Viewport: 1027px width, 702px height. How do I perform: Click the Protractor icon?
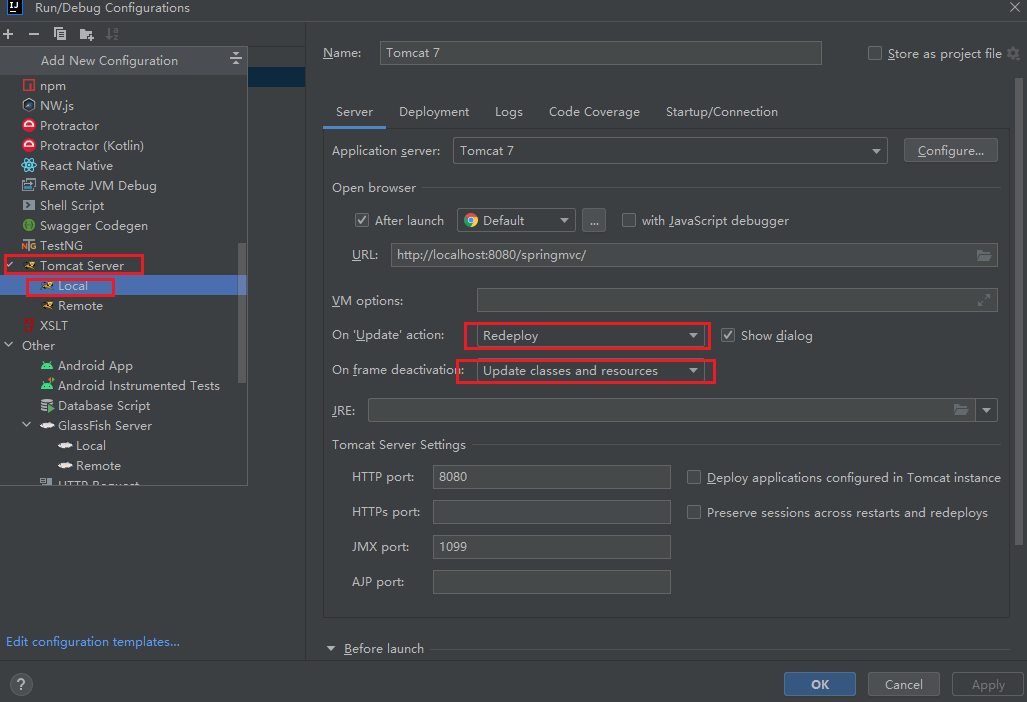pyautogui.click(x=29, y=125)
